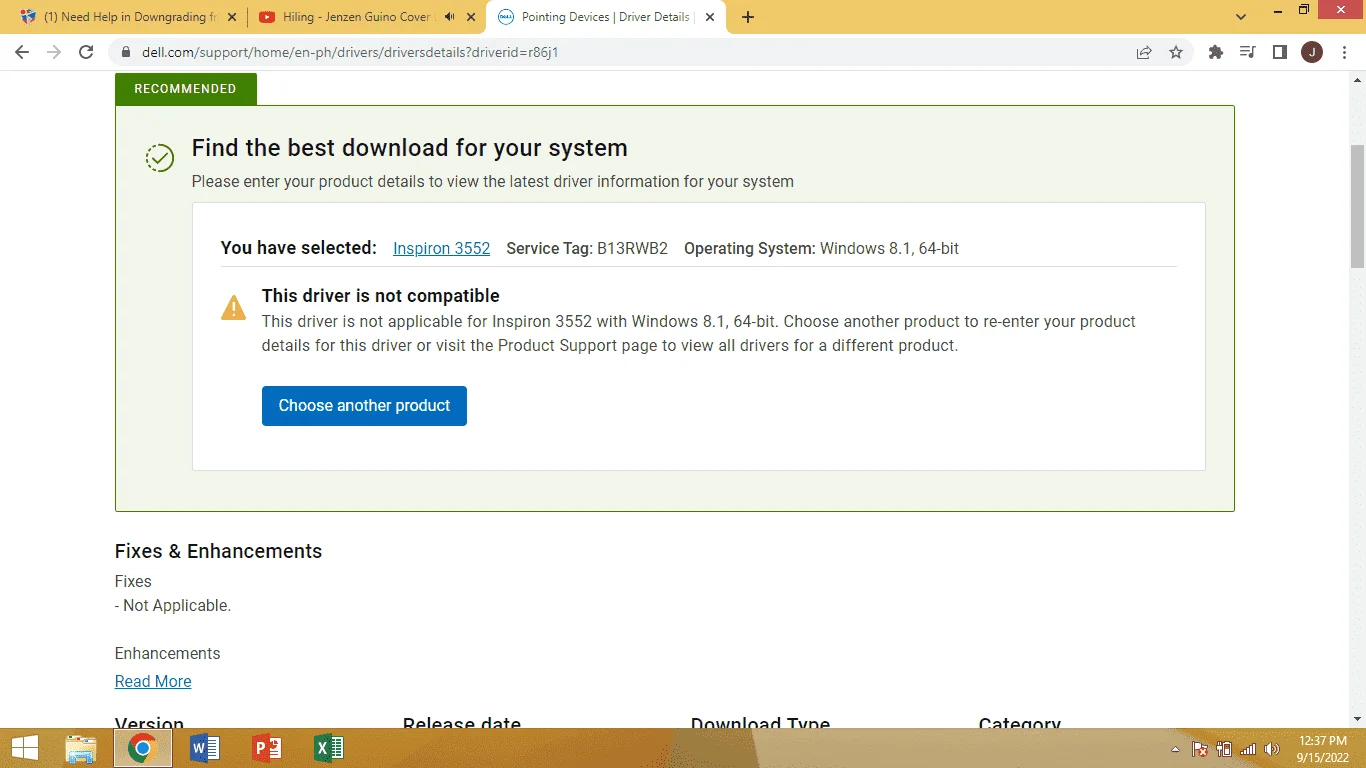The height and width of the screenshot is (768, 1366).
Task: Click the browser forward arrow
Action: point(54,52)
